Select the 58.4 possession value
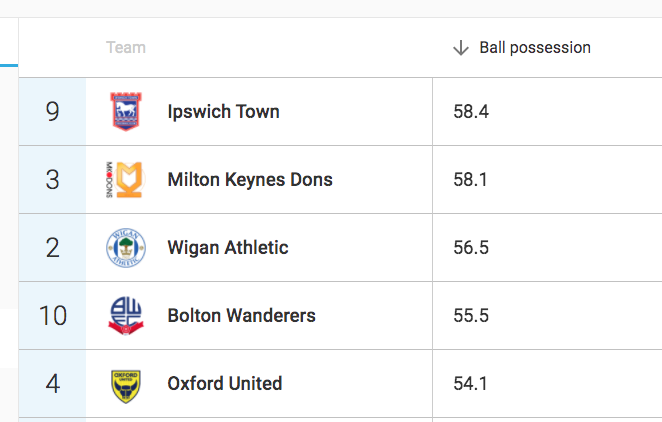662x422 pixels. tap(471, 111)
